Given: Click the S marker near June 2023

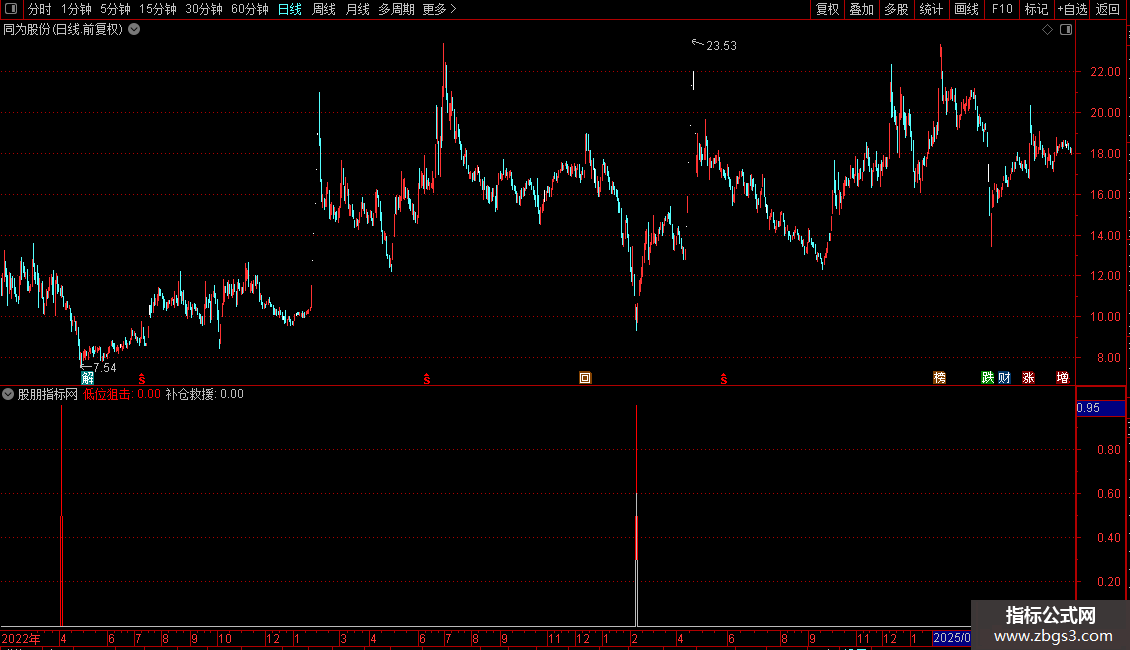Looking at the screenshot, I should click(x=427, y=379).
